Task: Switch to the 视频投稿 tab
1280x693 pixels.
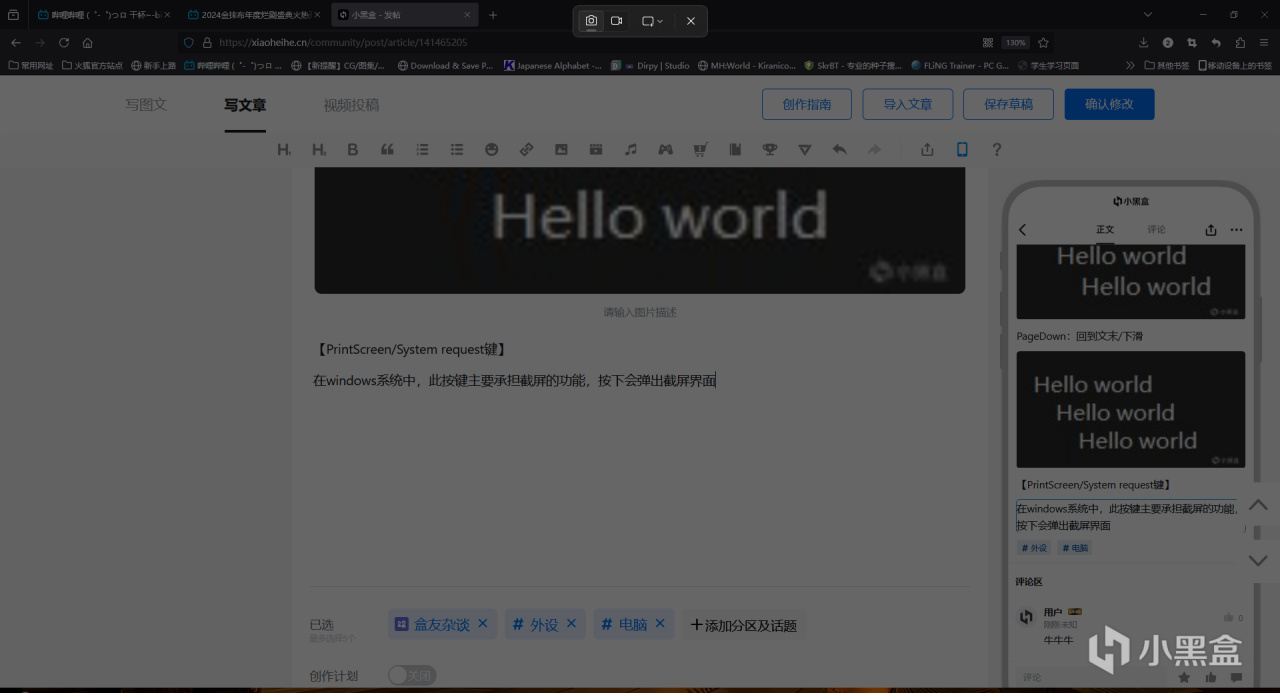Action: tap(351, 105)
